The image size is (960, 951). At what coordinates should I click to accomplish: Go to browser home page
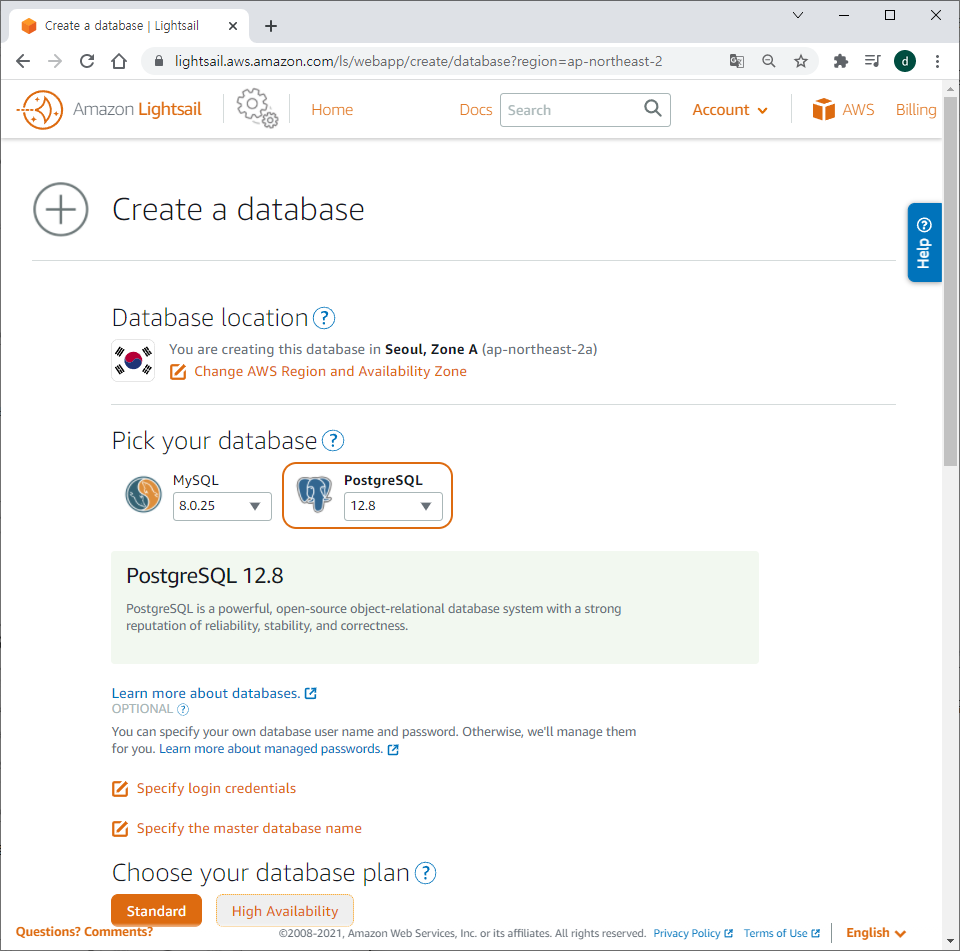click(119, 61)
